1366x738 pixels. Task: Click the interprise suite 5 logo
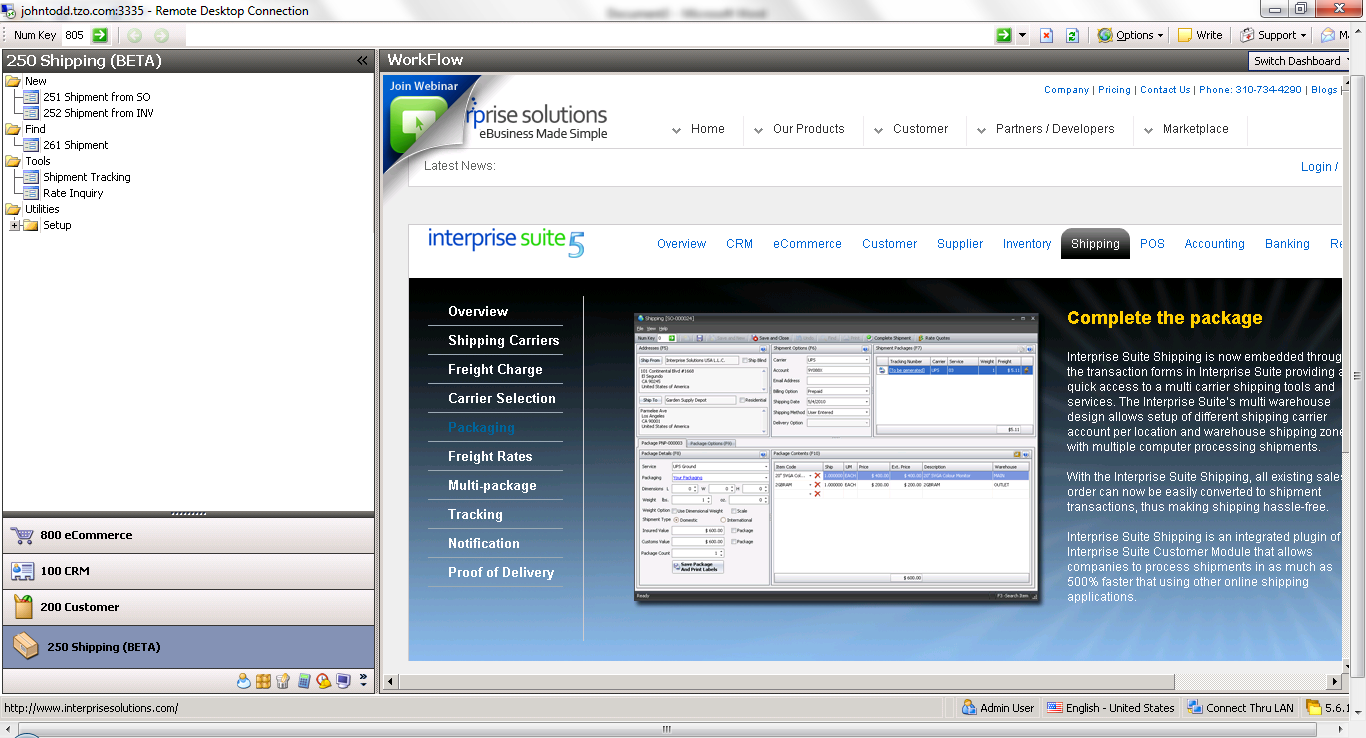pos(506,243)
